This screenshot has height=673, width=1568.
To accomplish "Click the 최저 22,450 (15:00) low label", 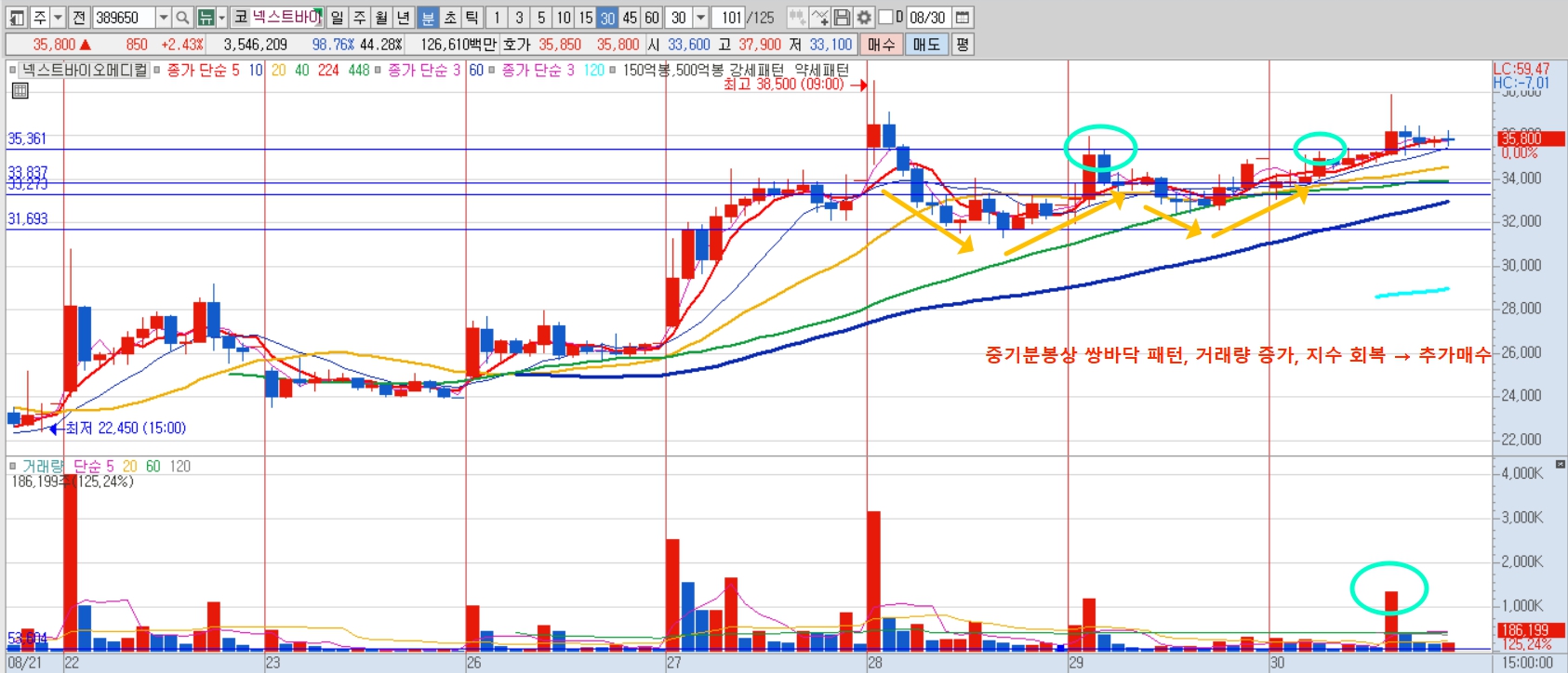I will [126, 429].
